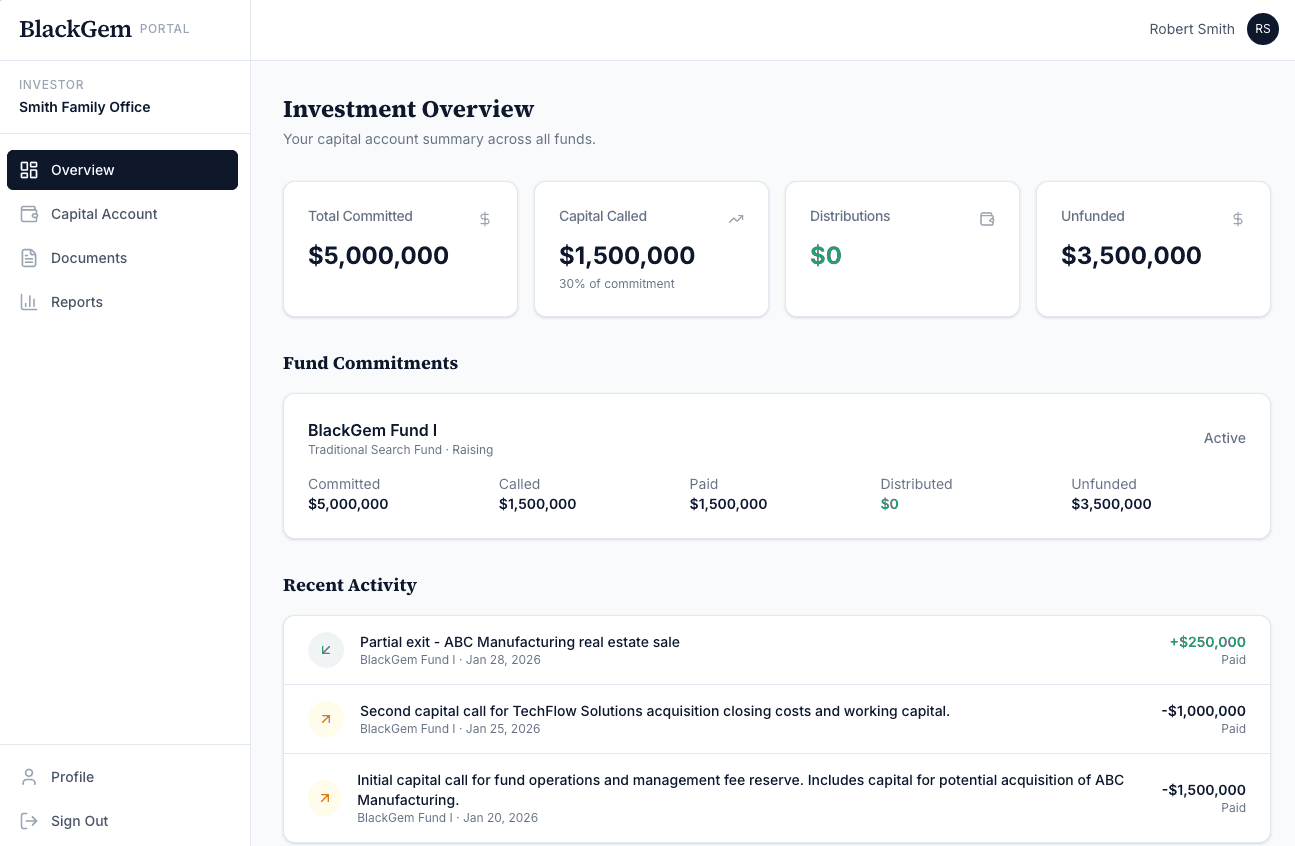Viewport: 1295px width, 846px height.
Task: Click the Overview grid icon in sidebar
Action: click(x=29, y=170)
